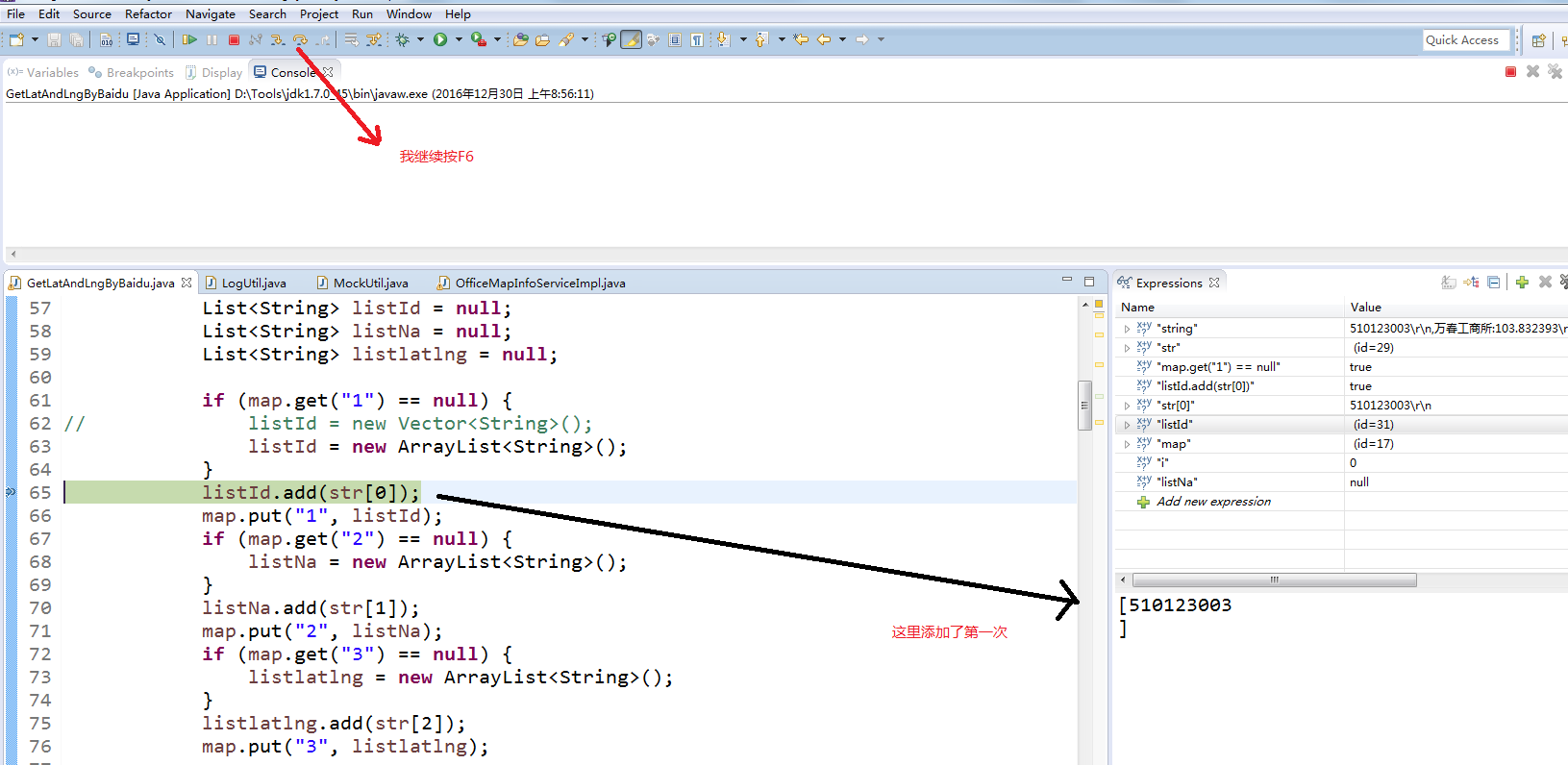This screenshot has width=1568, height=765.
Task: Toggle Show Whitespace Characters
Action: tap(697, 39)
